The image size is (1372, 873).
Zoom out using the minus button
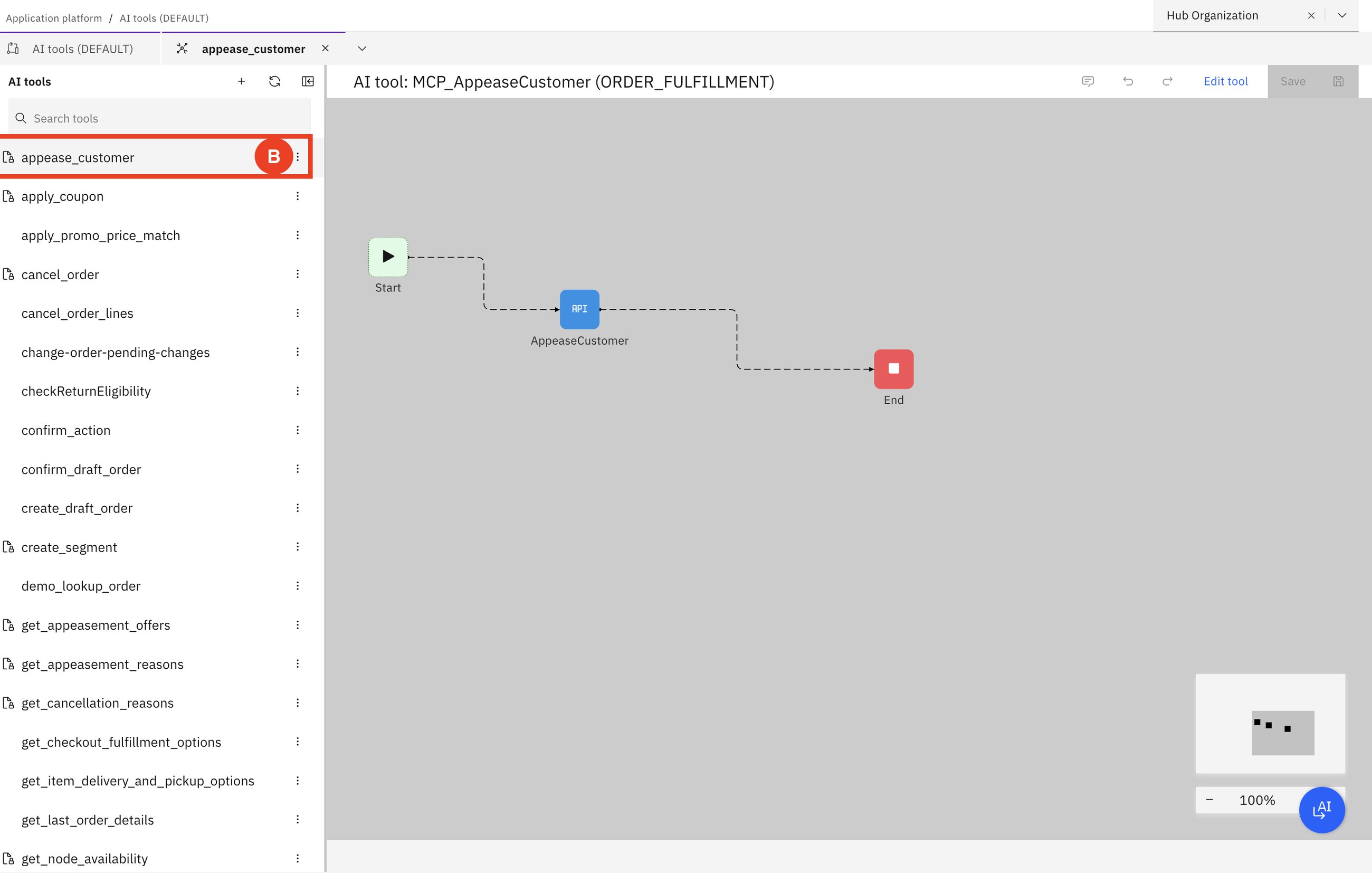1209,800
